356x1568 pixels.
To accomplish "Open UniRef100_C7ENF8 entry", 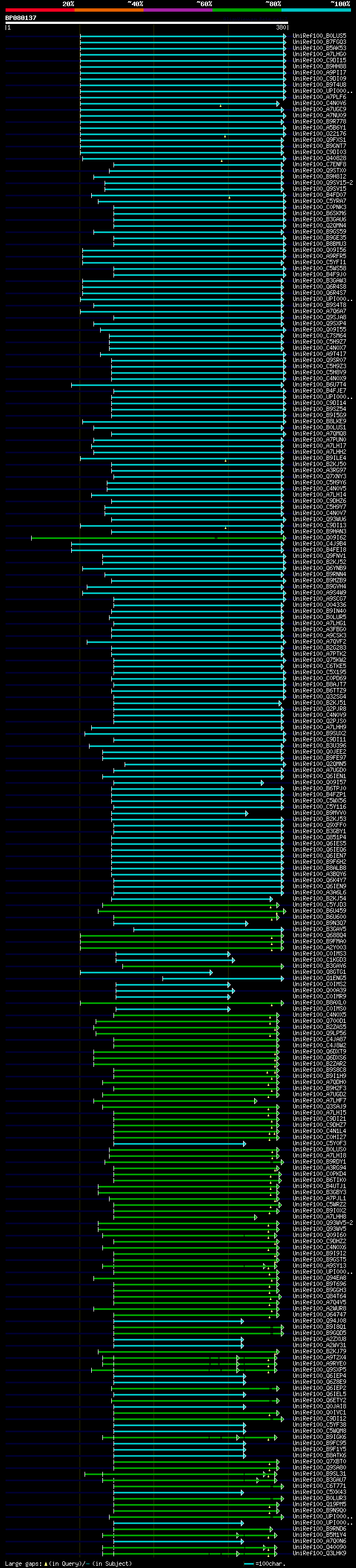I will tap(319, 164).
